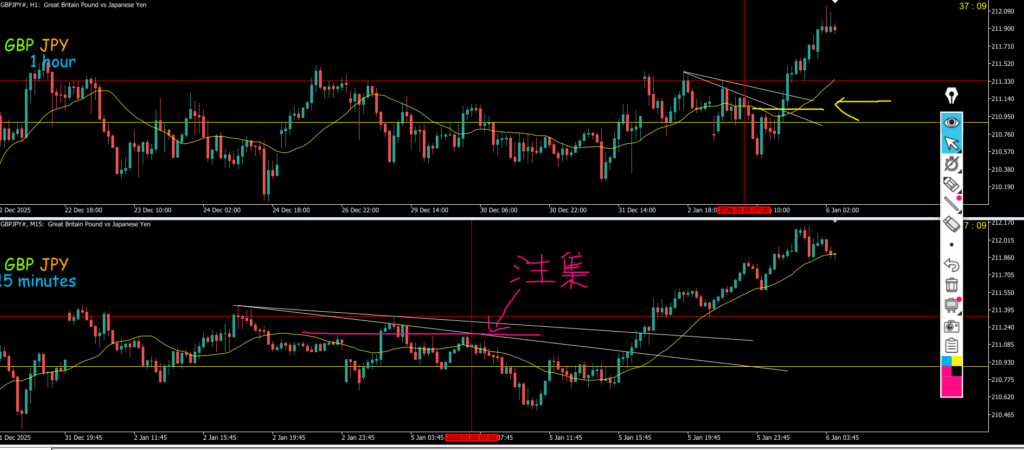1024x450 pixels.
Task: Click the brush size dot
Action: coord(952,245)
